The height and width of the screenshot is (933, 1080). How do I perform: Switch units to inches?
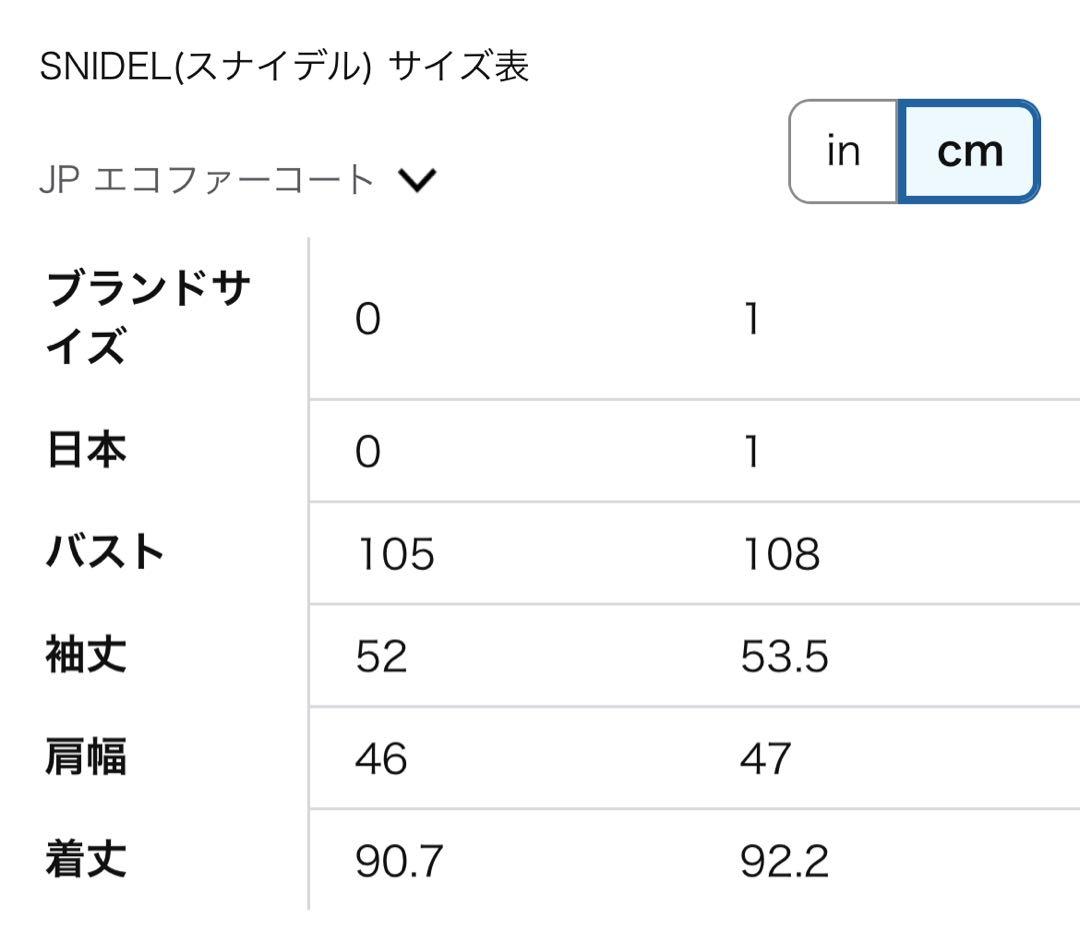pos(843,152)
